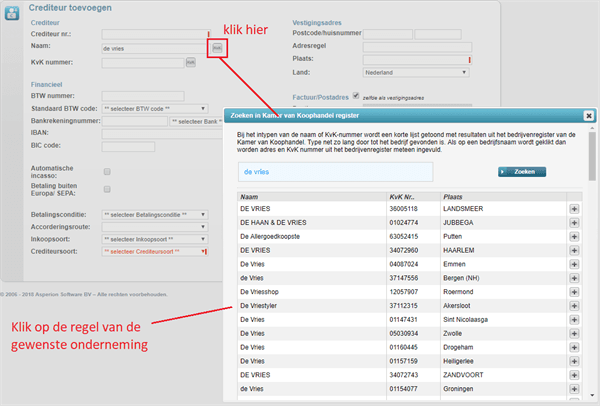Click the Adresregel input field
600x406 pixels.
tap(417, 47)
